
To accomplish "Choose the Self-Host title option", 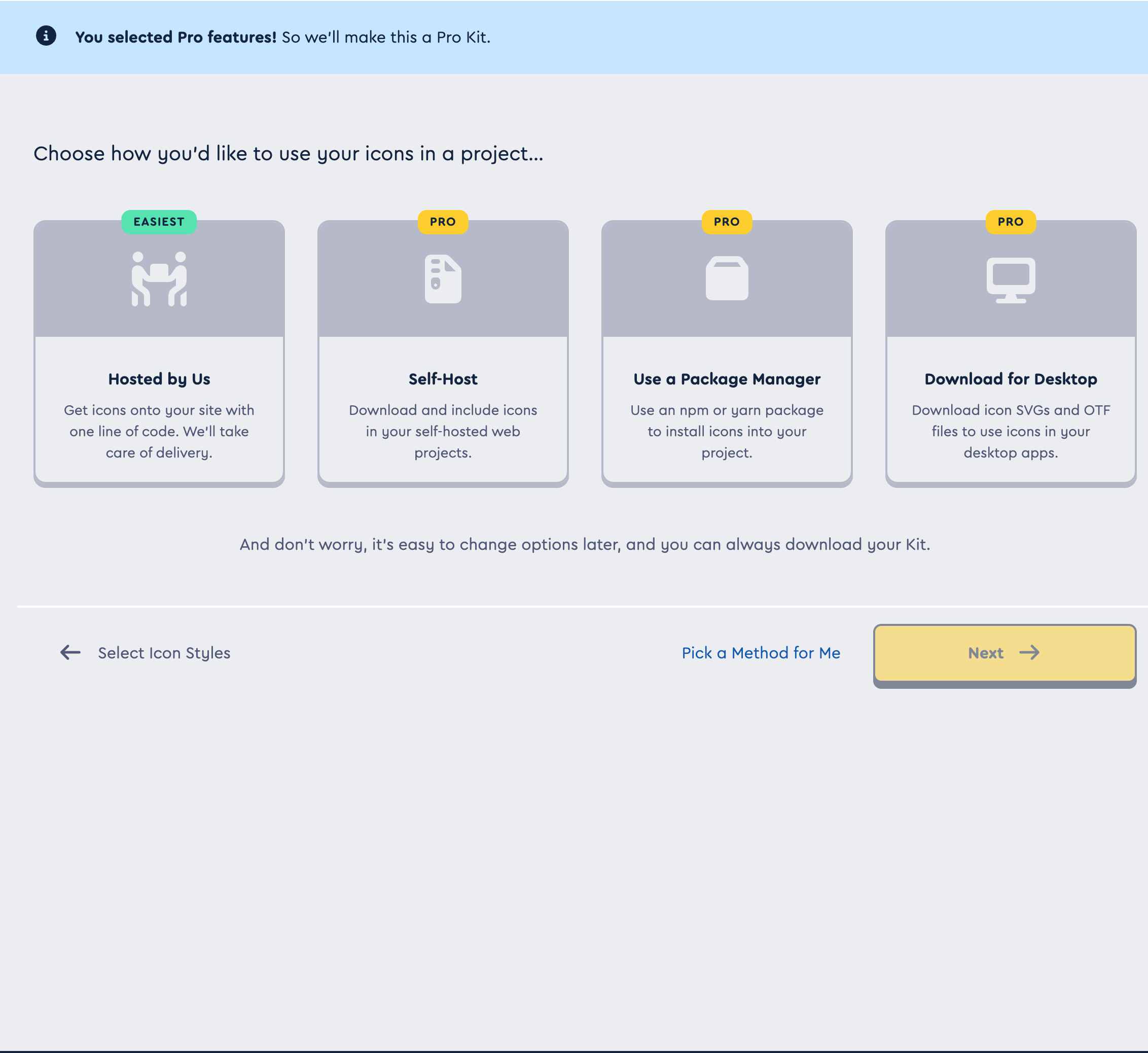I will (443, 379).
